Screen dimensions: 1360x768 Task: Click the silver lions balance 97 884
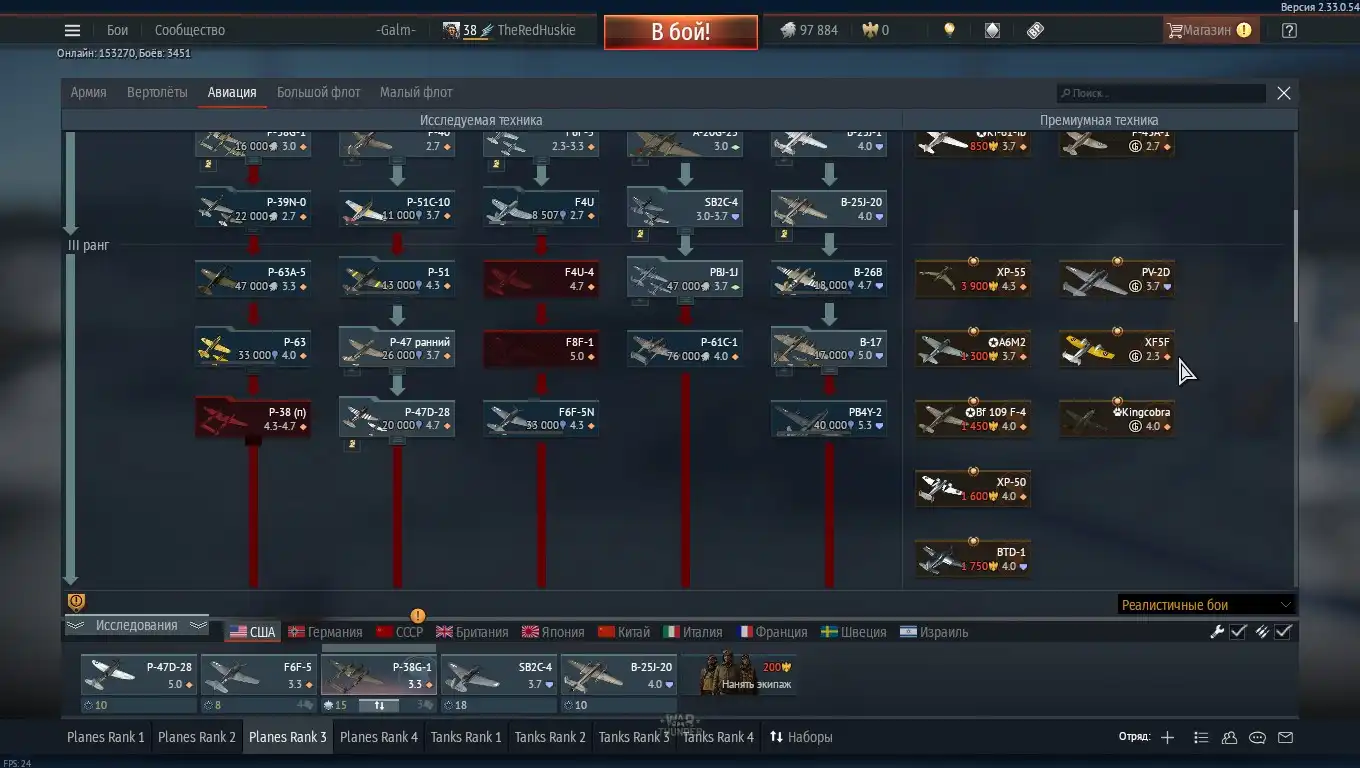click(809, 30)
